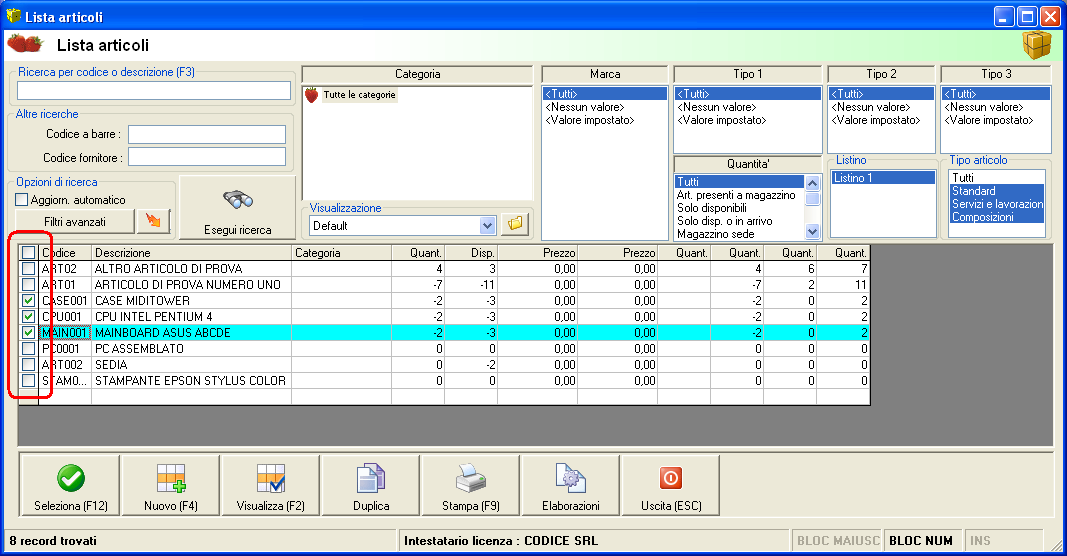Viewport: 1067px width, 556px height.
Task: Select Servizi e lavorazioni article type
Action: pyautogui.click(x=997, y=204)
